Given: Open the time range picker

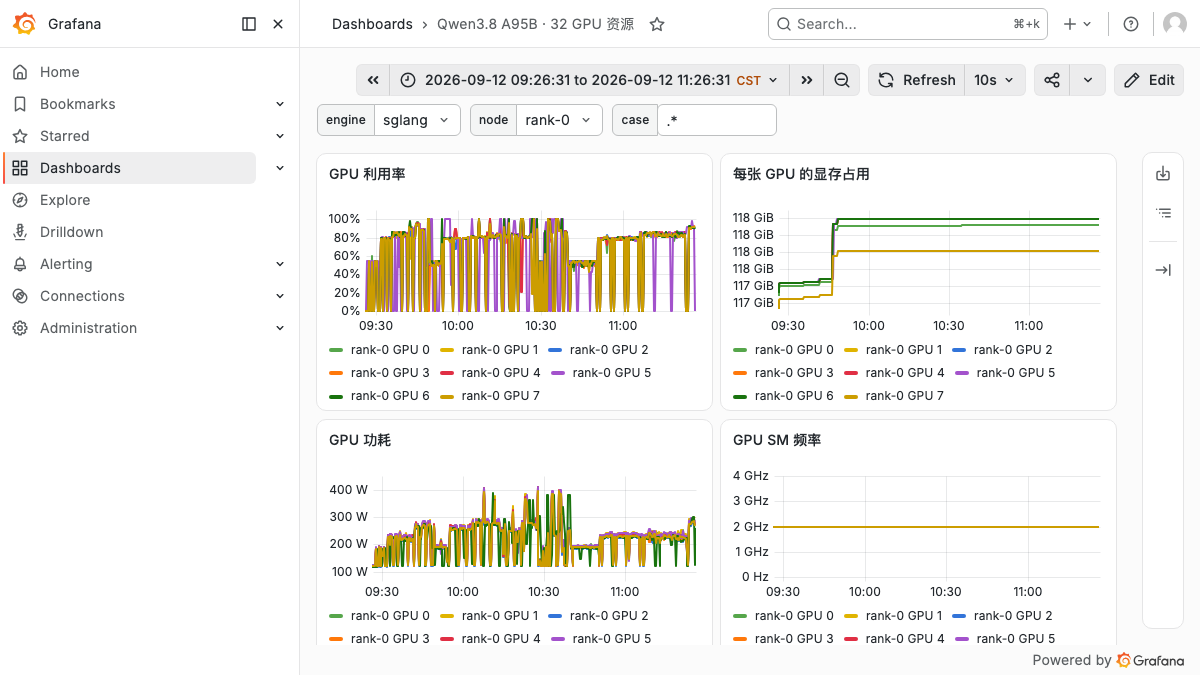Looking at the screenshot, I should click(x=588, y=80).
